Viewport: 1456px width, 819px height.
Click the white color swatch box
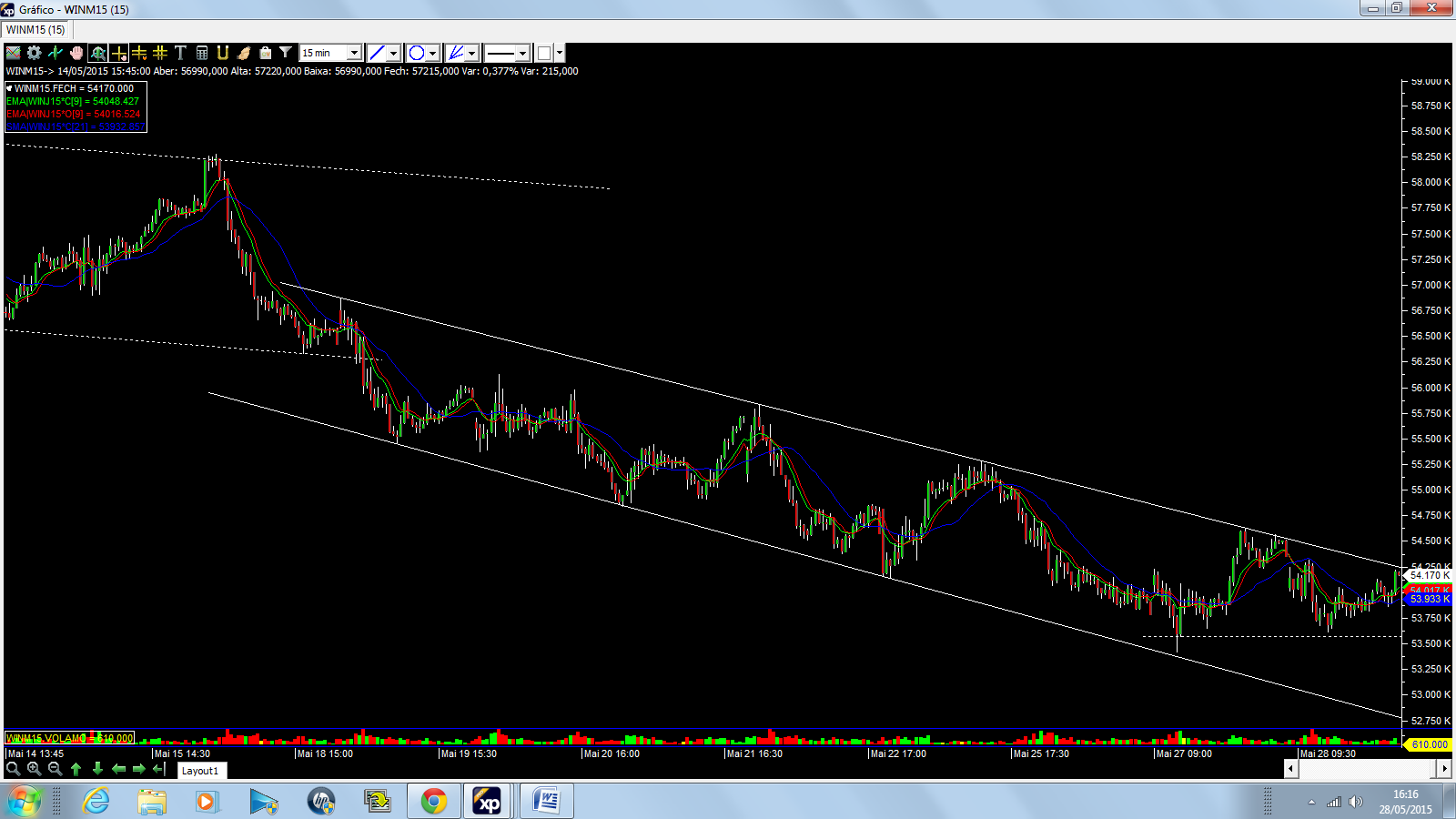pos(544,53)
